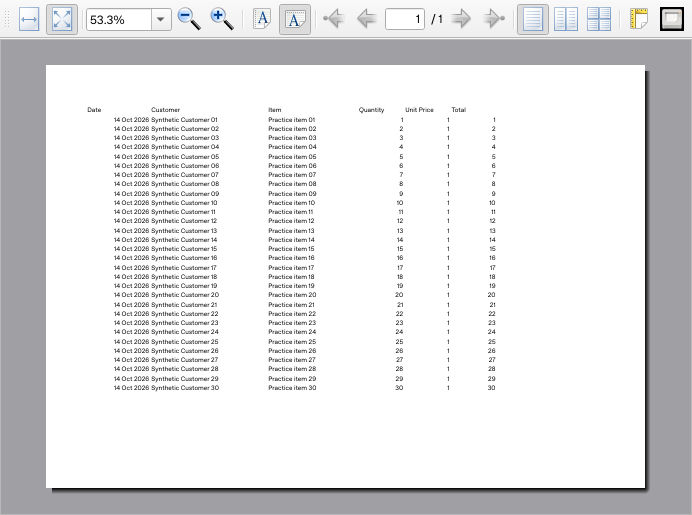The image size is (692, 515).
Task: Click Practice item 18 cell
Action: (291, 277)
